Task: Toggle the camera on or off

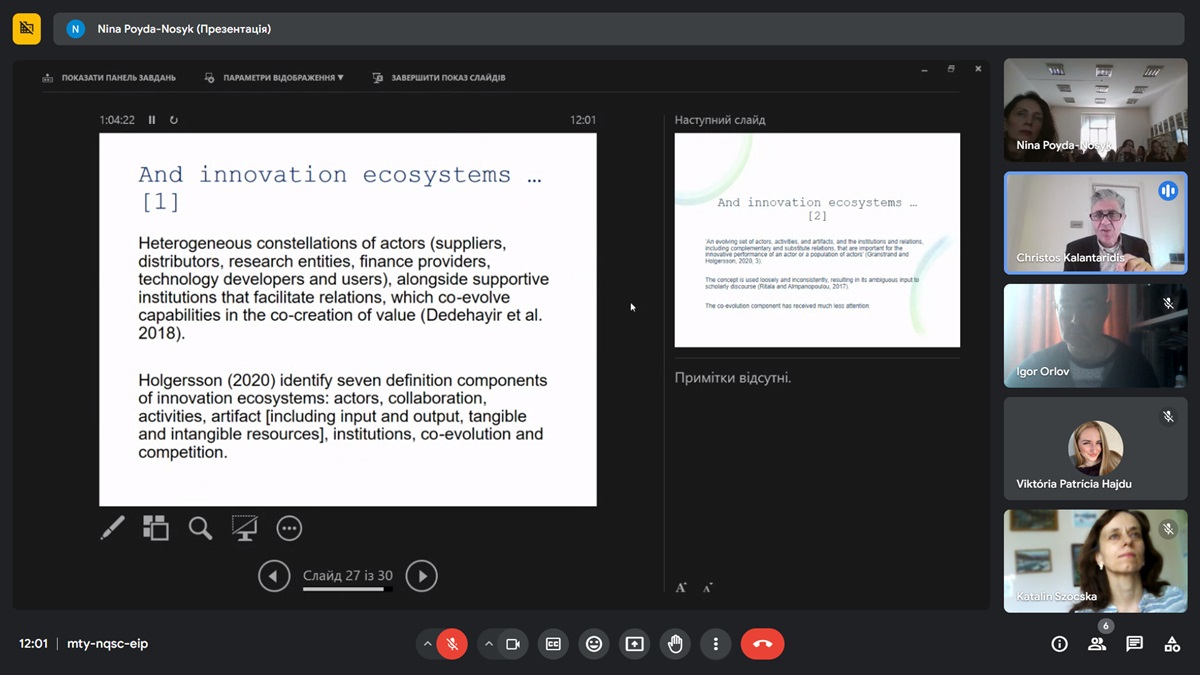Action: [x=513, y=644]
